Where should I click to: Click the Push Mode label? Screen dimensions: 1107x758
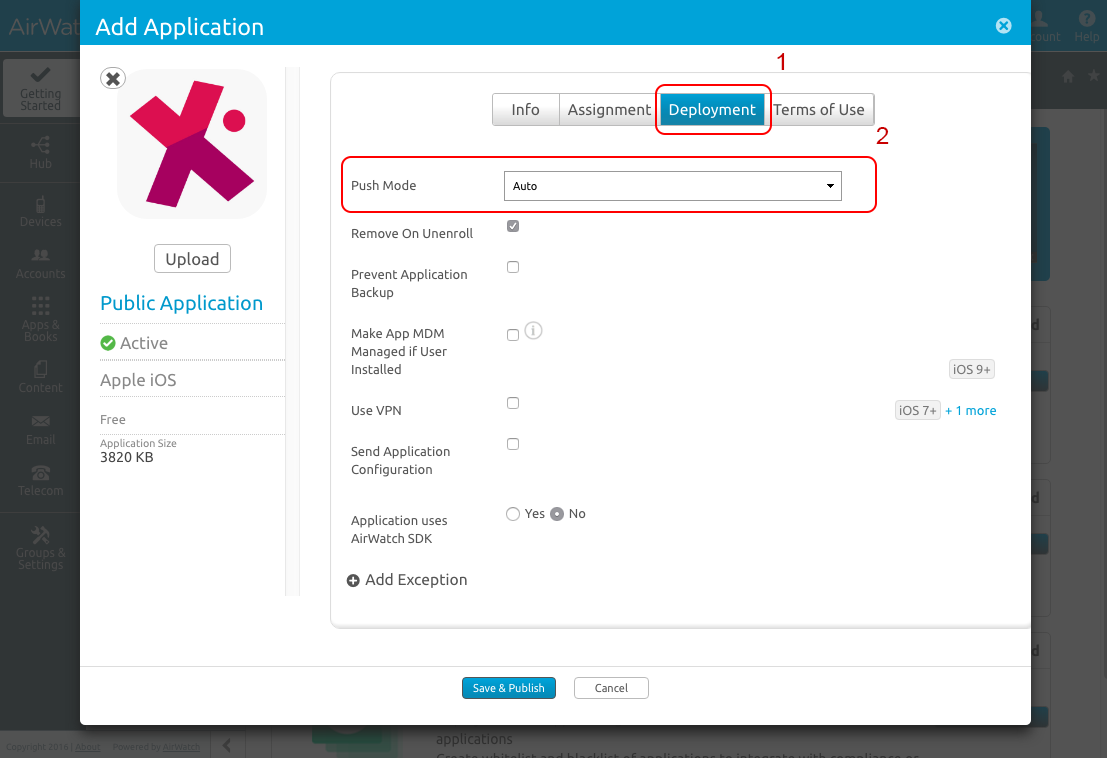(383, 186)
